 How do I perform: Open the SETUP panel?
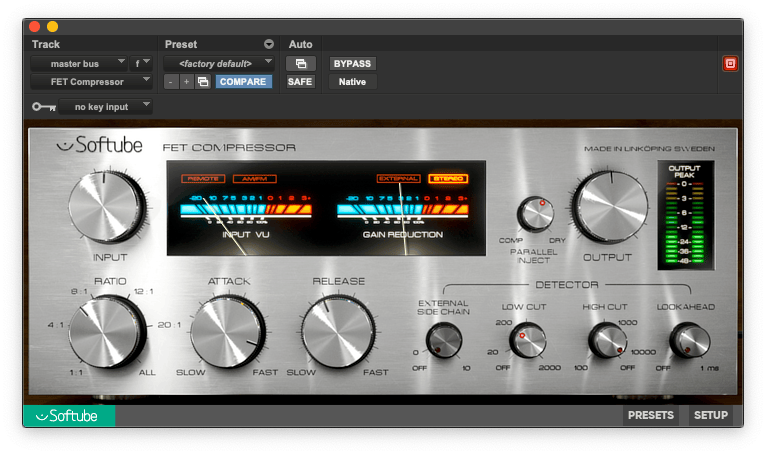pyautogui.click(x=711, y=415)
